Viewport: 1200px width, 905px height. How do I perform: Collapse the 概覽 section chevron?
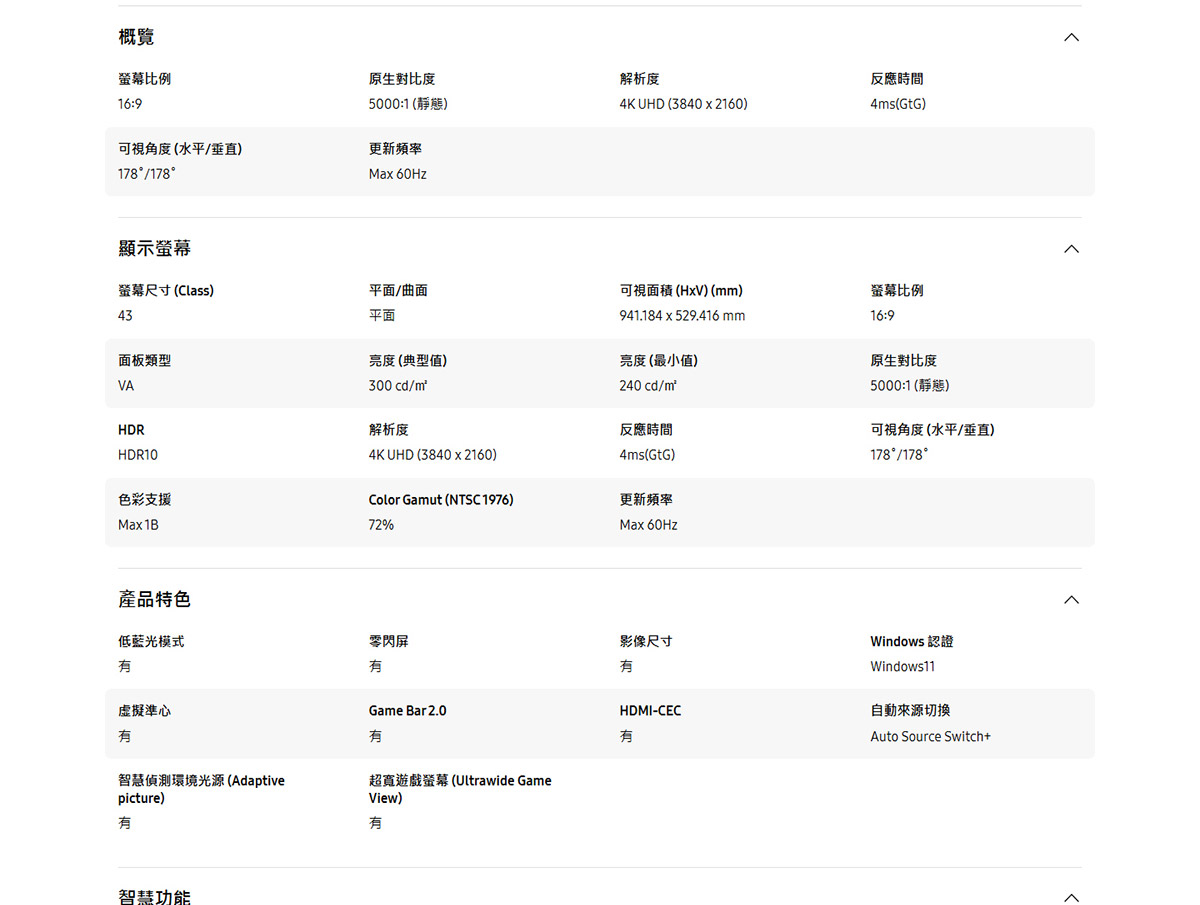(1071, 37)
